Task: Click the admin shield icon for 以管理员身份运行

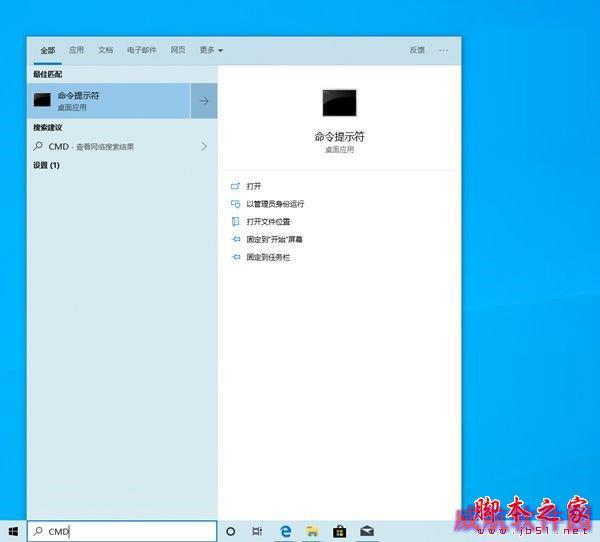Action: 235,204
